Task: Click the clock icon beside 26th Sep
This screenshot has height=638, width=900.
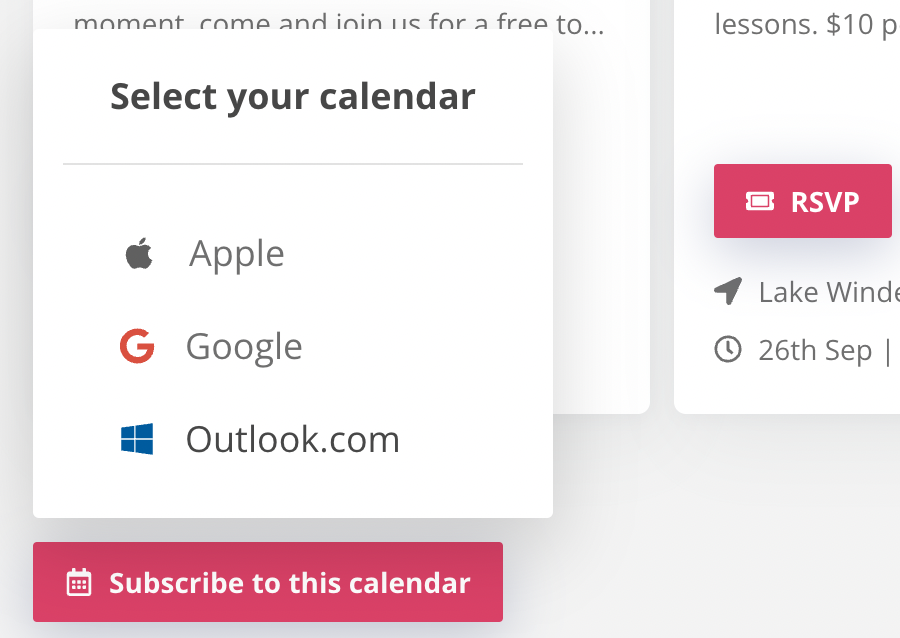Action: pyautogui.click(x=726, y=349)
